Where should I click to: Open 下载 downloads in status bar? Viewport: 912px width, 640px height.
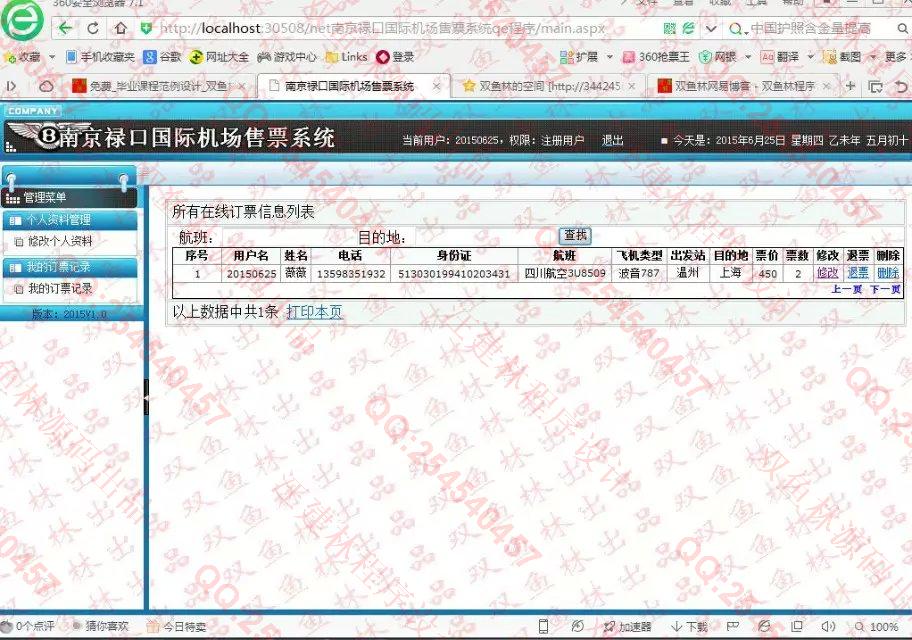[x=689, y=627]
